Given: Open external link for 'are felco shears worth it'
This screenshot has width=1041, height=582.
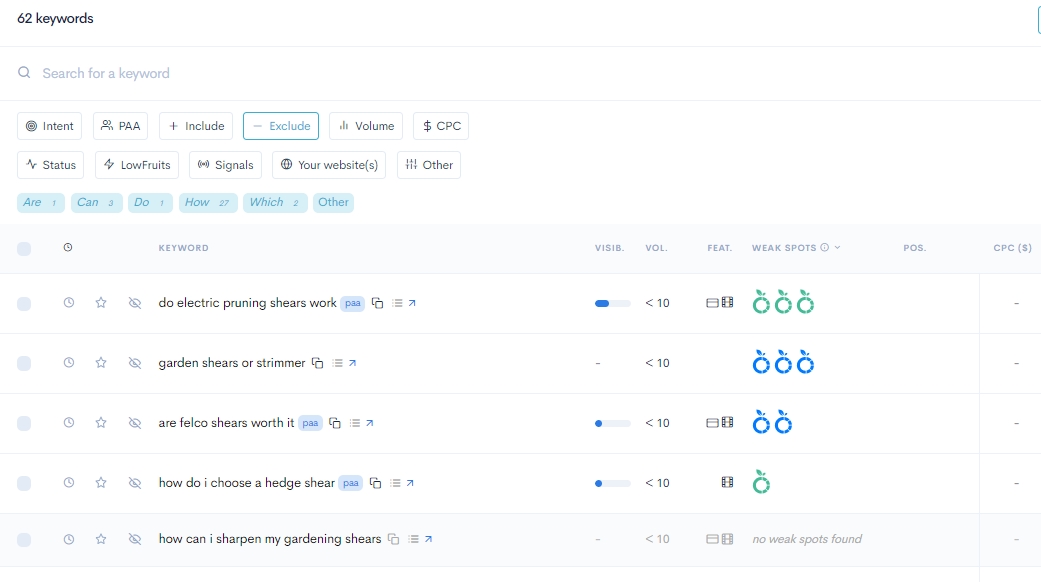Looking at the screenshot, I should [369, 423].
